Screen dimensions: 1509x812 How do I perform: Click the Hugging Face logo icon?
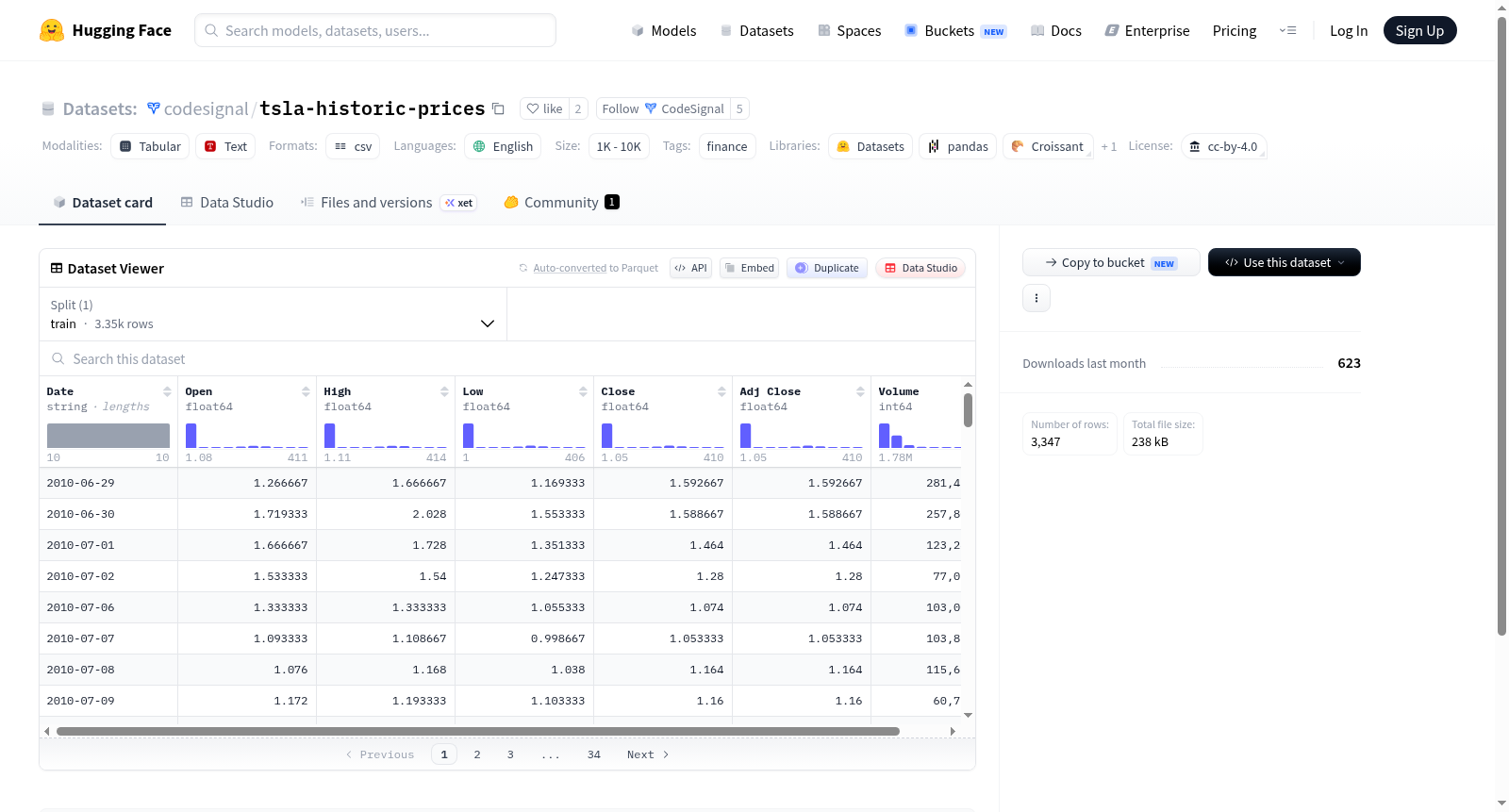[x=52, y=30]
